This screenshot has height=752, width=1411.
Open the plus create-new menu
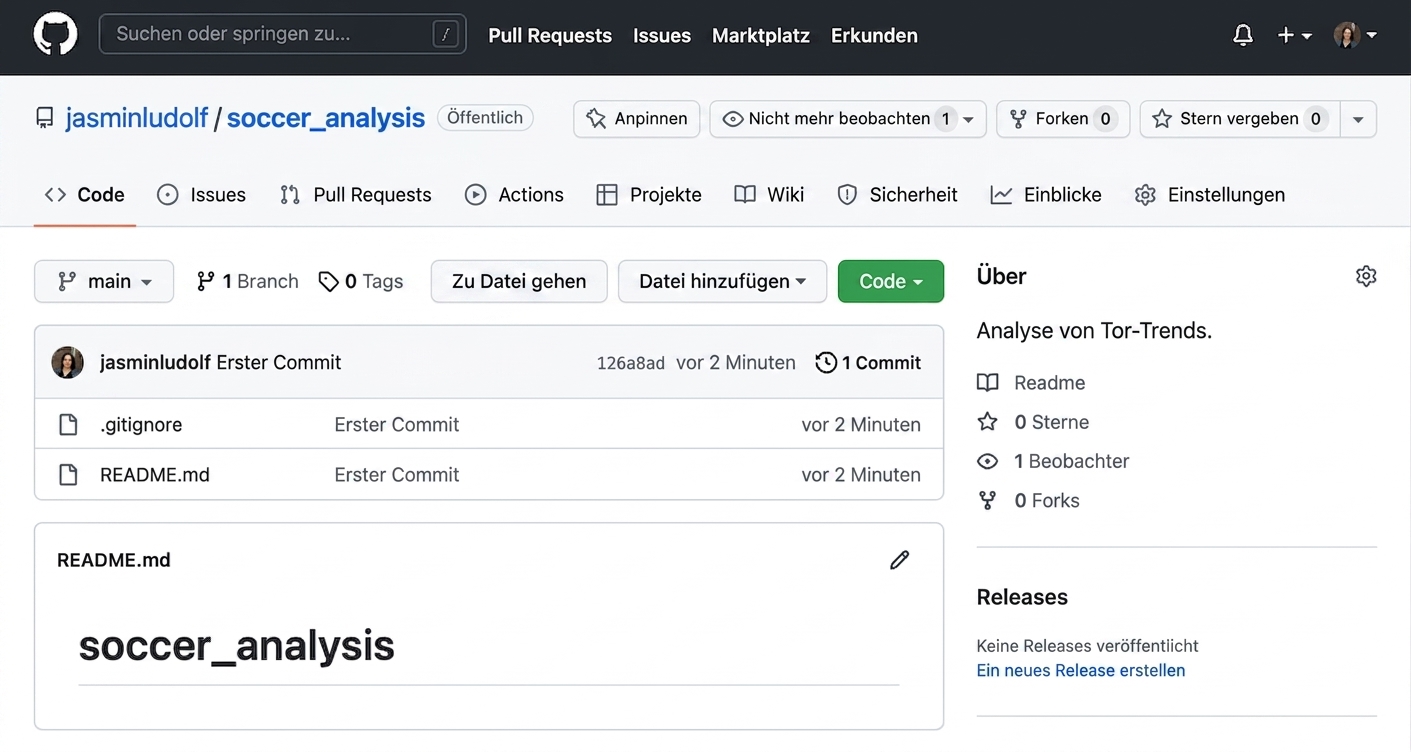point(1294,35)
